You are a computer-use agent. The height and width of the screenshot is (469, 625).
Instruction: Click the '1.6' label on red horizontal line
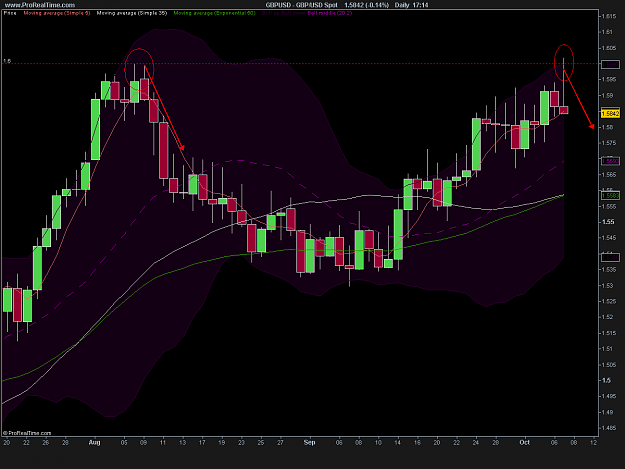tap(7, 61)
